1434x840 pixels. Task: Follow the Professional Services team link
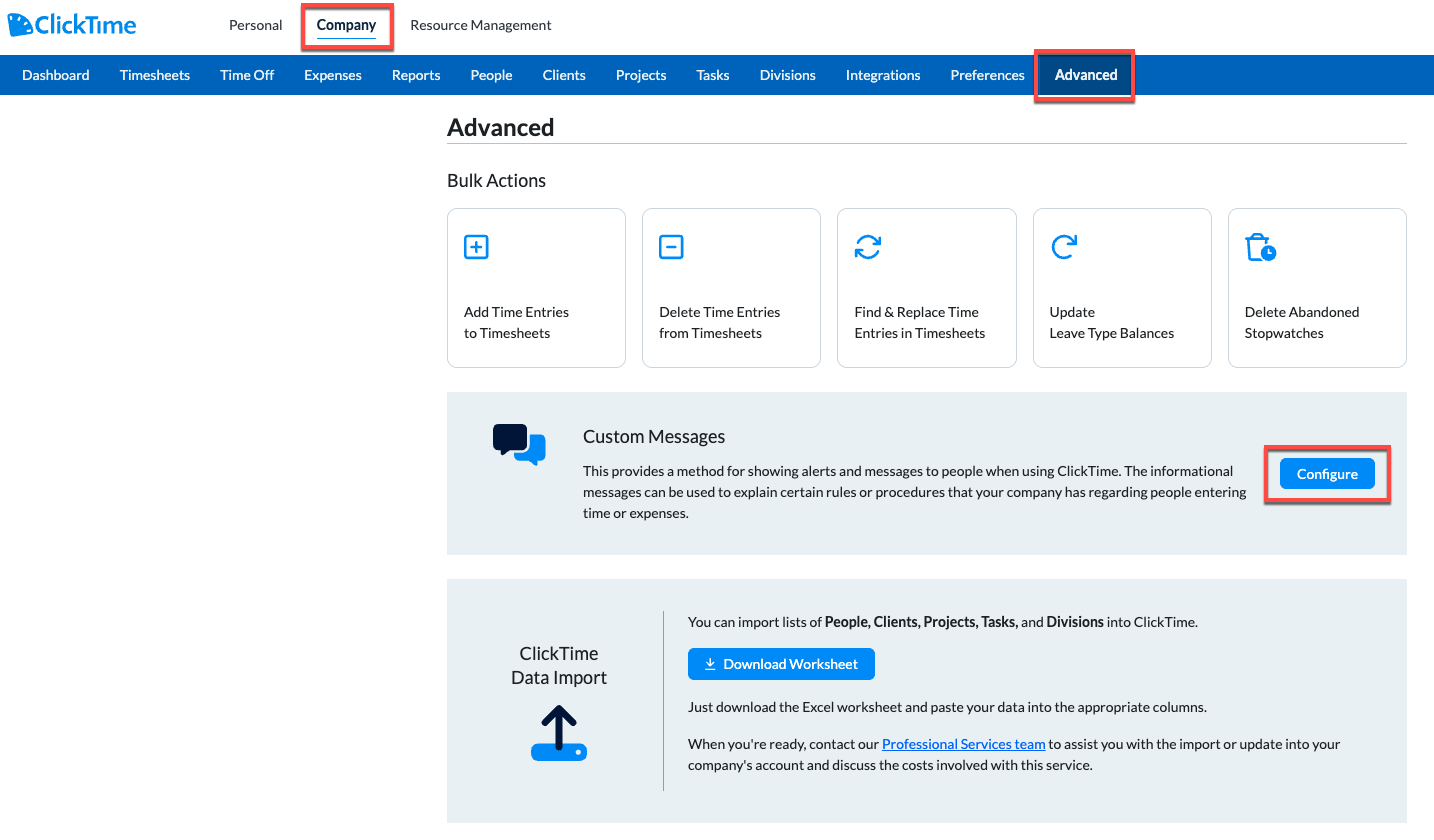964,744
